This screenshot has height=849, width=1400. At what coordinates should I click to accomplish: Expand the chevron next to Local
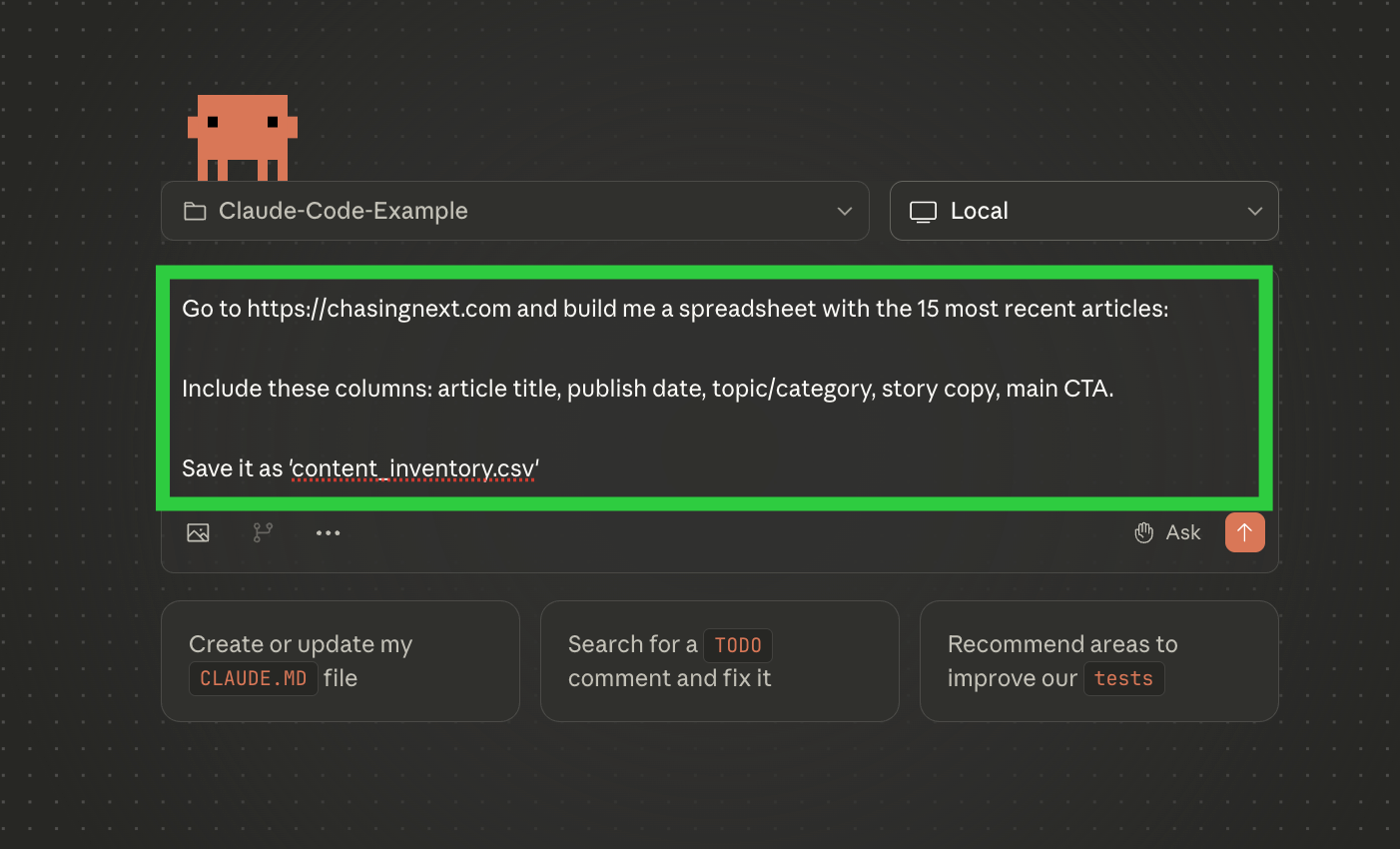click(1255, 211)
